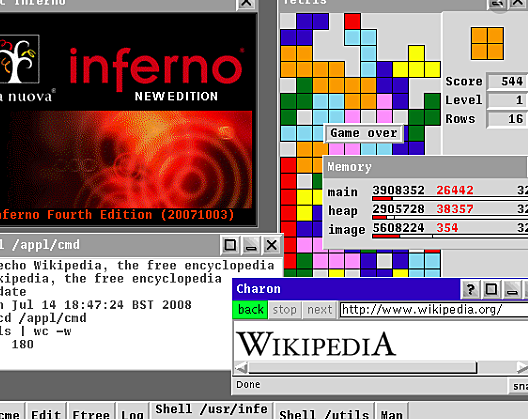Minimize the Charon browser window

(512, 289)
